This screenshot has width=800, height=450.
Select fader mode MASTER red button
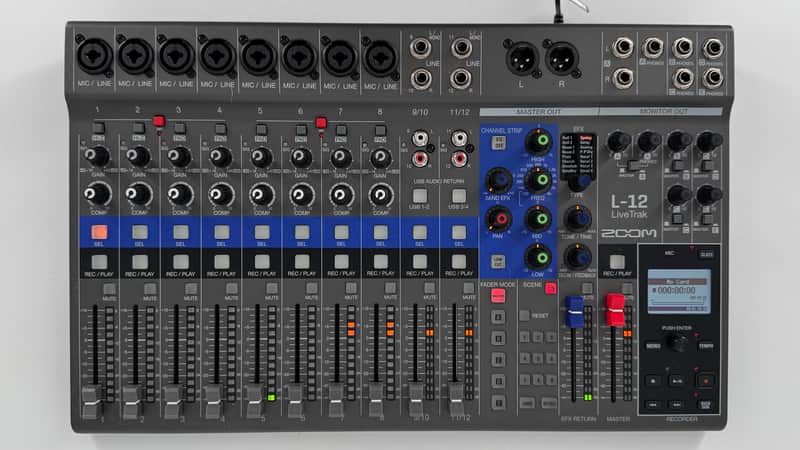click(498, 296)
